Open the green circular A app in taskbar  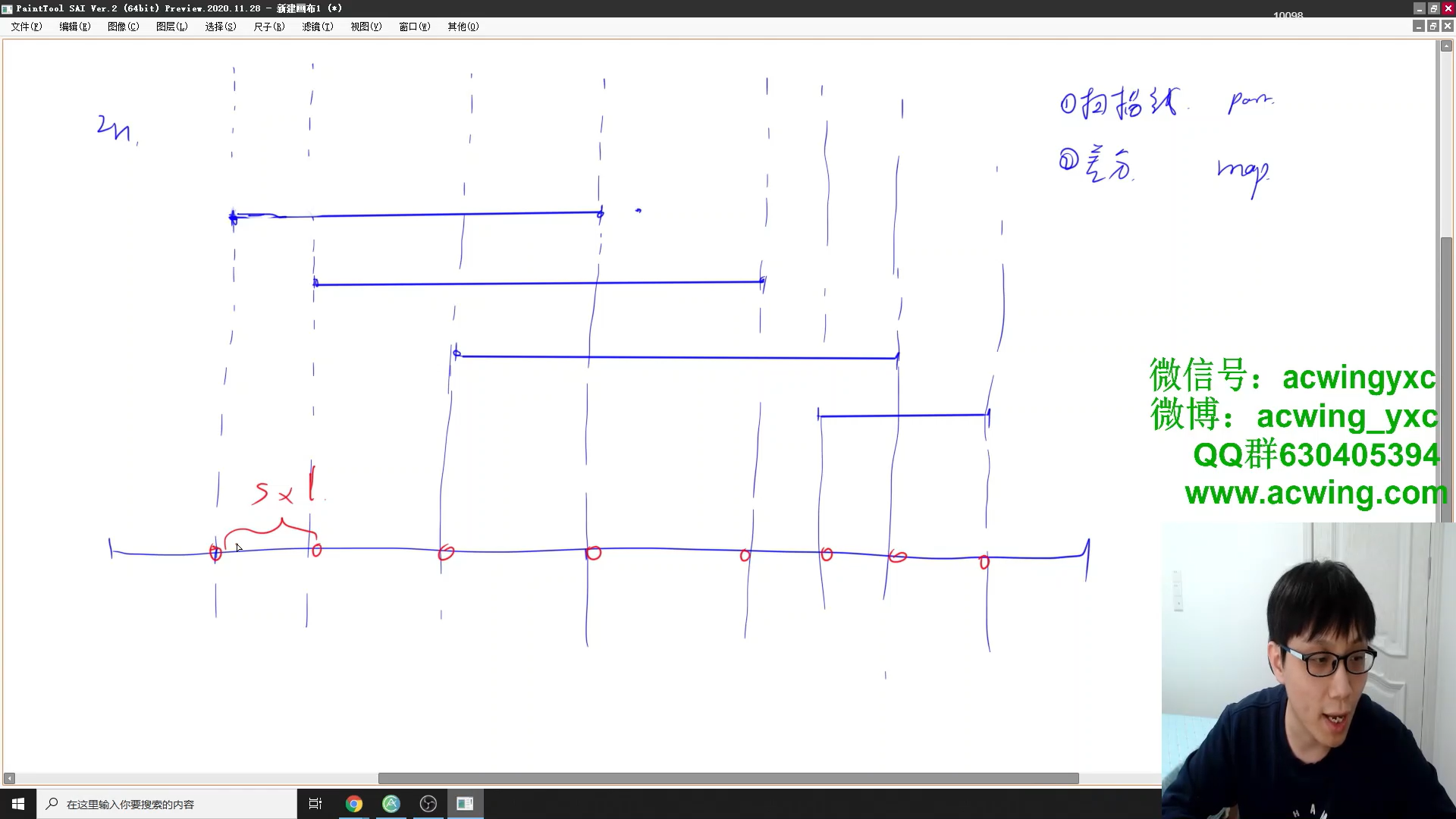tap(391, 804)
